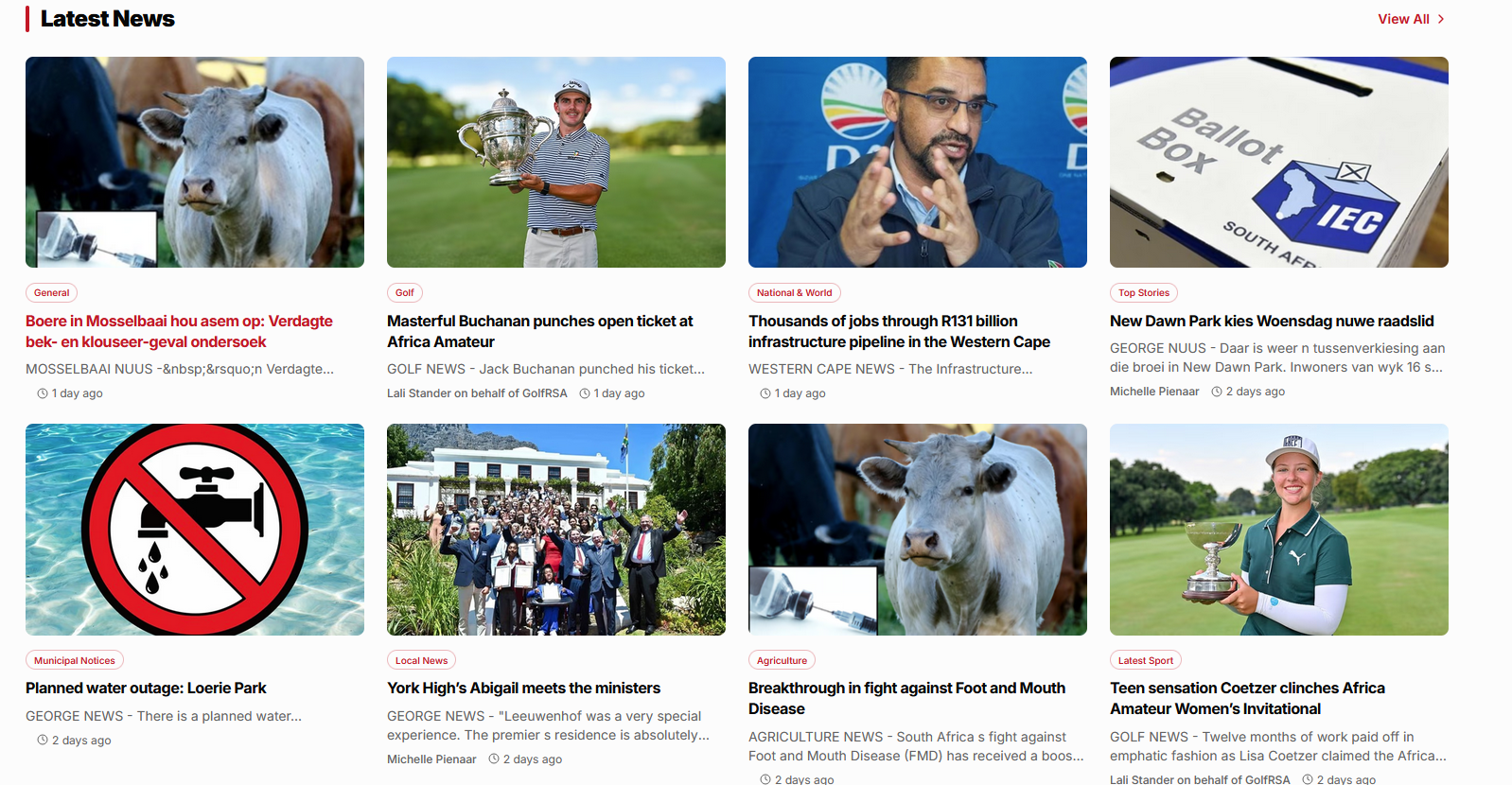Open the Top Stories category tag
Viewport: 1512px width, 785px height.
[1144, 293]
